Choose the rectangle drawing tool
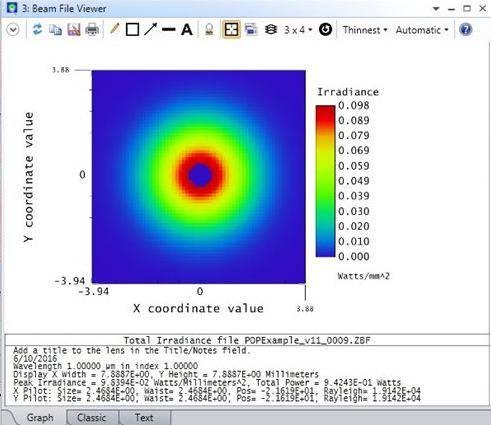 tap(132, 30)
